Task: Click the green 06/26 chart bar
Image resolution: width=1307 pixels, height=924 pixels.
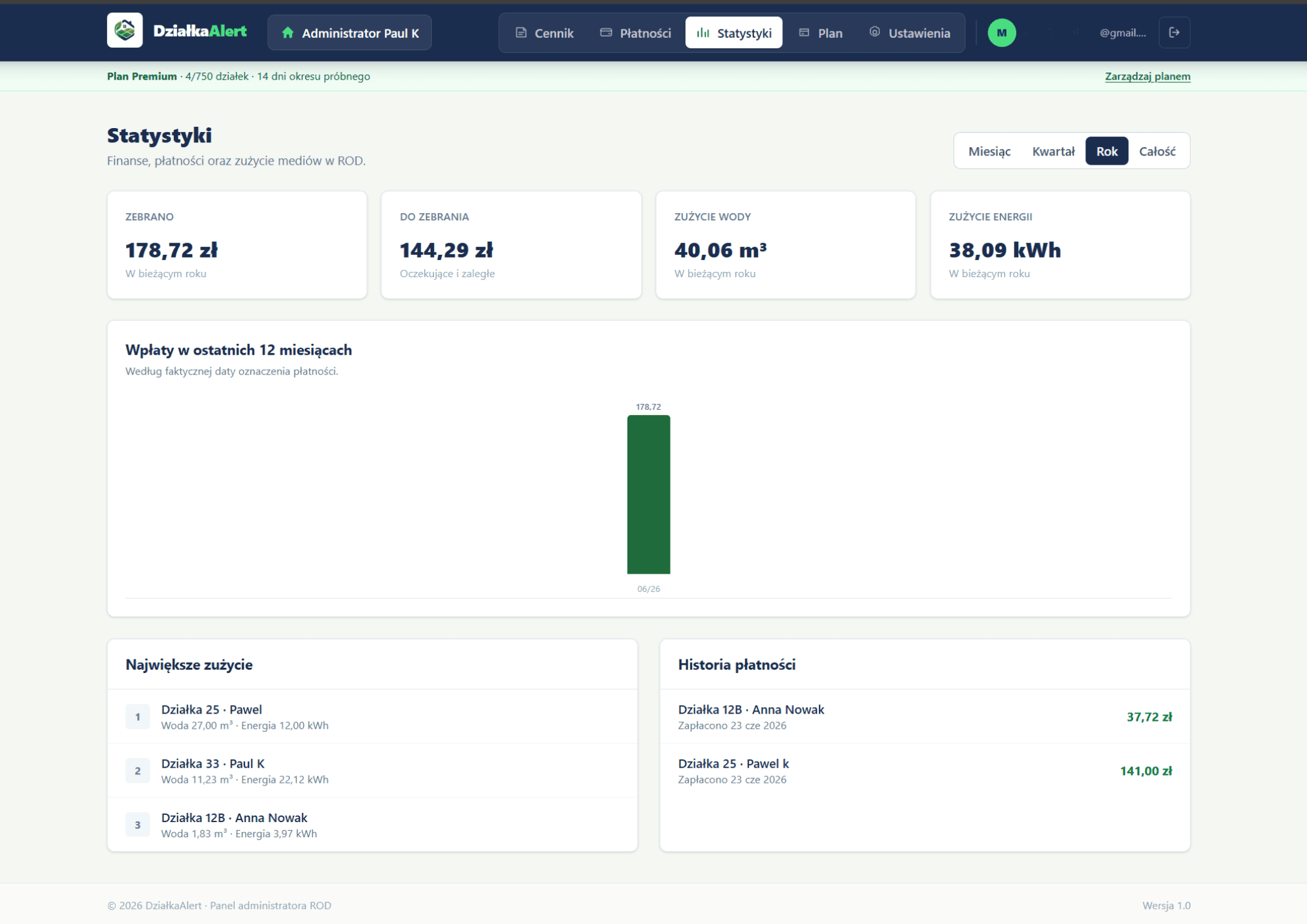Action: click(x=648, y=495)
